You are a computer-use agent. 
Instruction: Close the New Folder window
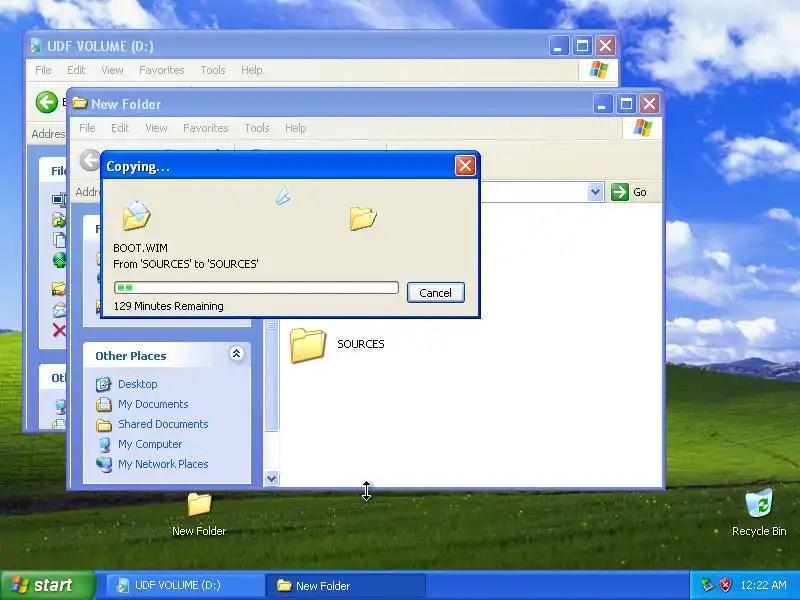click(x=649, y=104)
